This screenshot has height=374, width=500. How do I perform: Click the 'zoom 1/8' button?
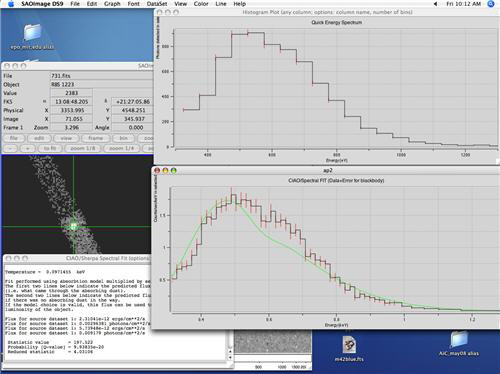(83, 148)
